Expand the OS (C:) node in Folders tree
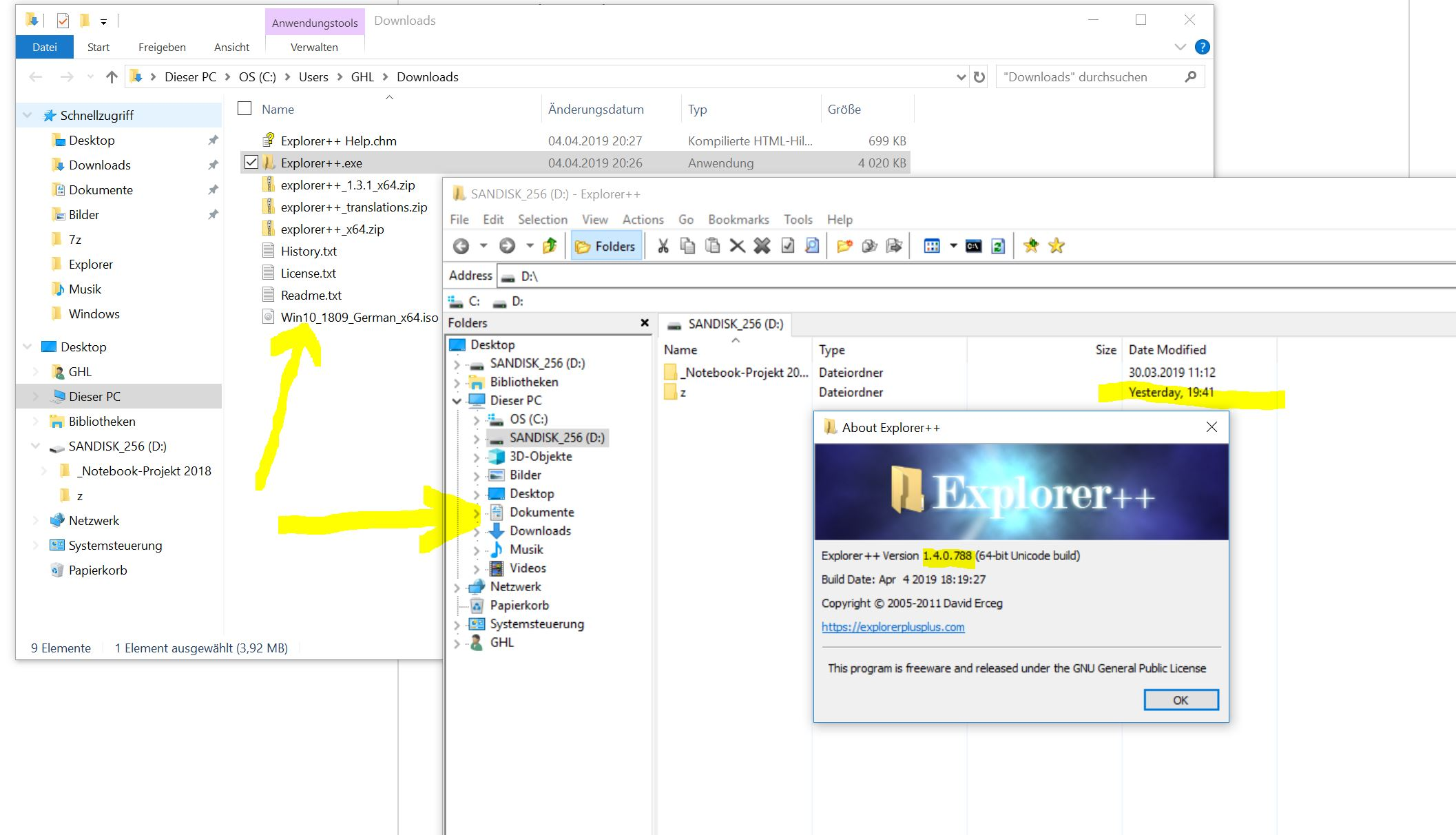 coord(476,420)
